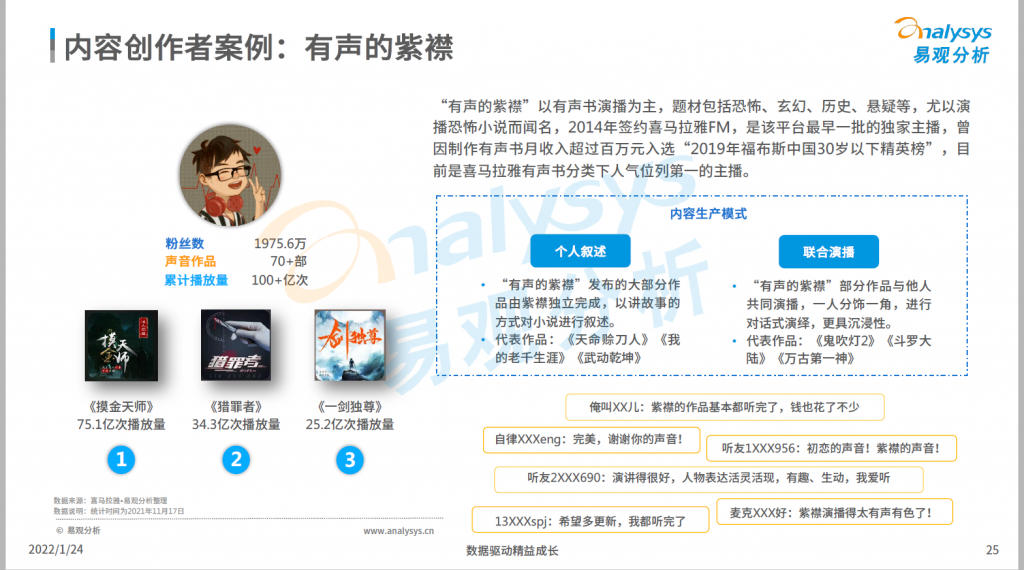Screen dimensions: 1024x570
Task: Open the 《摸金天师》 album cover
Action: point(121,346)
